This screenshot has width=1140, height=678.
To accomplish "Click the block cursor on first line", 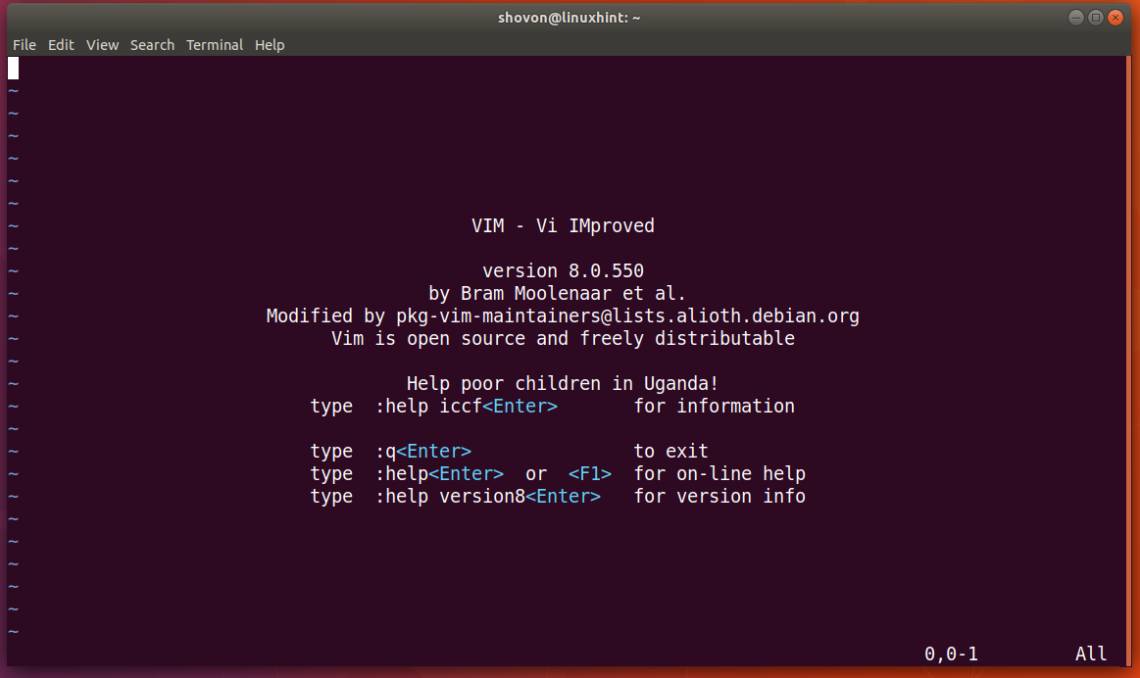I will pos(13,68).
